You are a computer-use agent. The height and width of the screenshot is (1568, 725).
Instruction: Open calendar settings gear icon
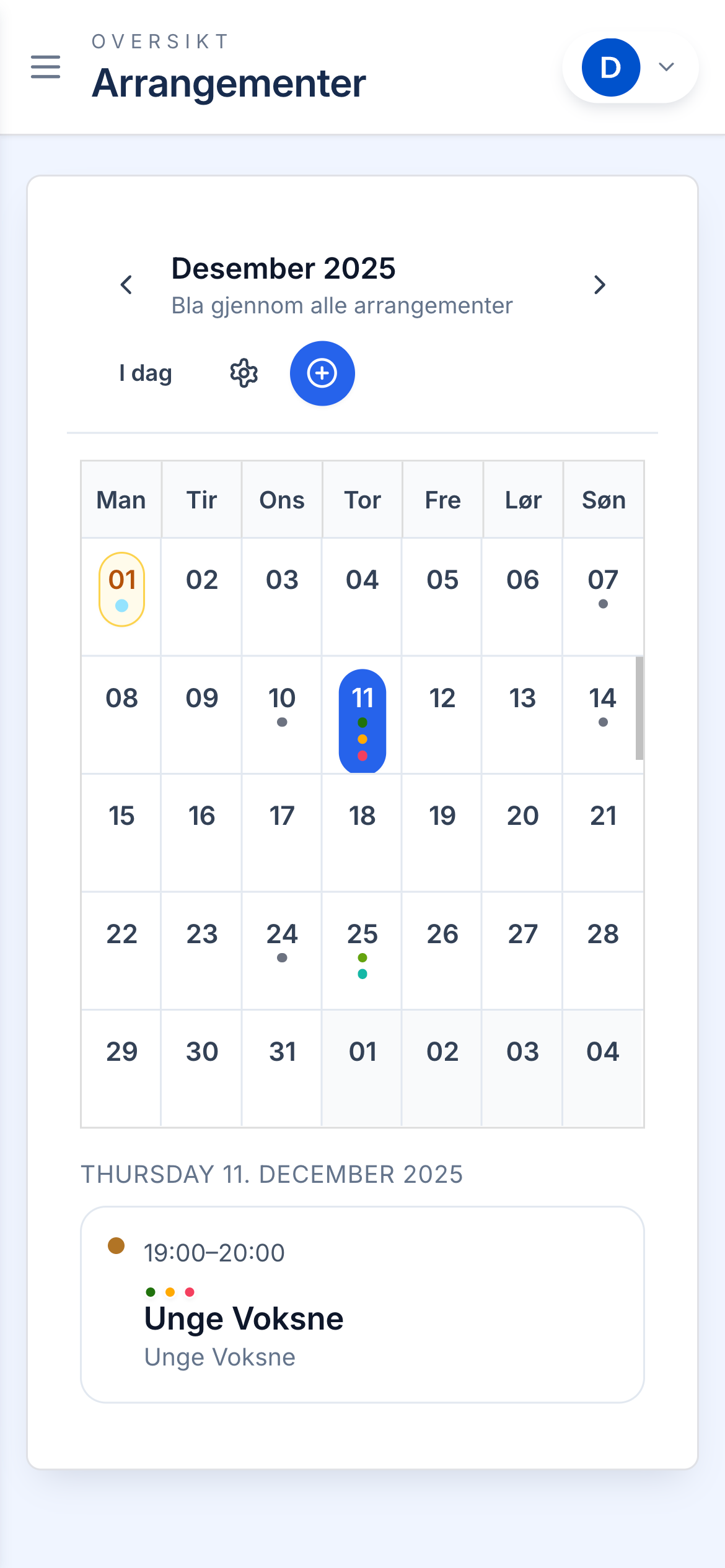tap(244, 373)
